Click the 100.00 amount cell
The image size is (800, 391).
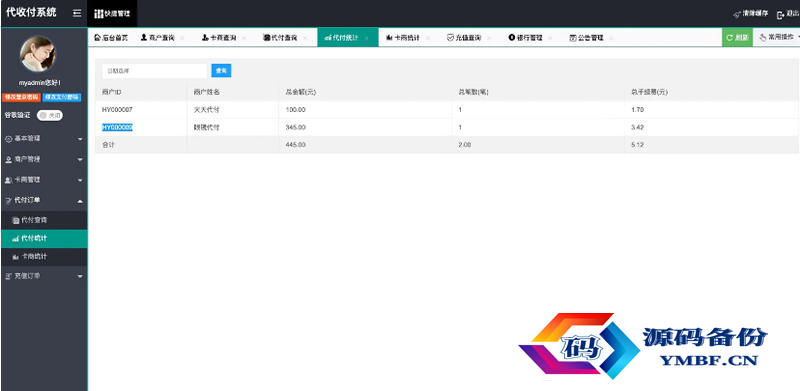[x=295, y=110]
